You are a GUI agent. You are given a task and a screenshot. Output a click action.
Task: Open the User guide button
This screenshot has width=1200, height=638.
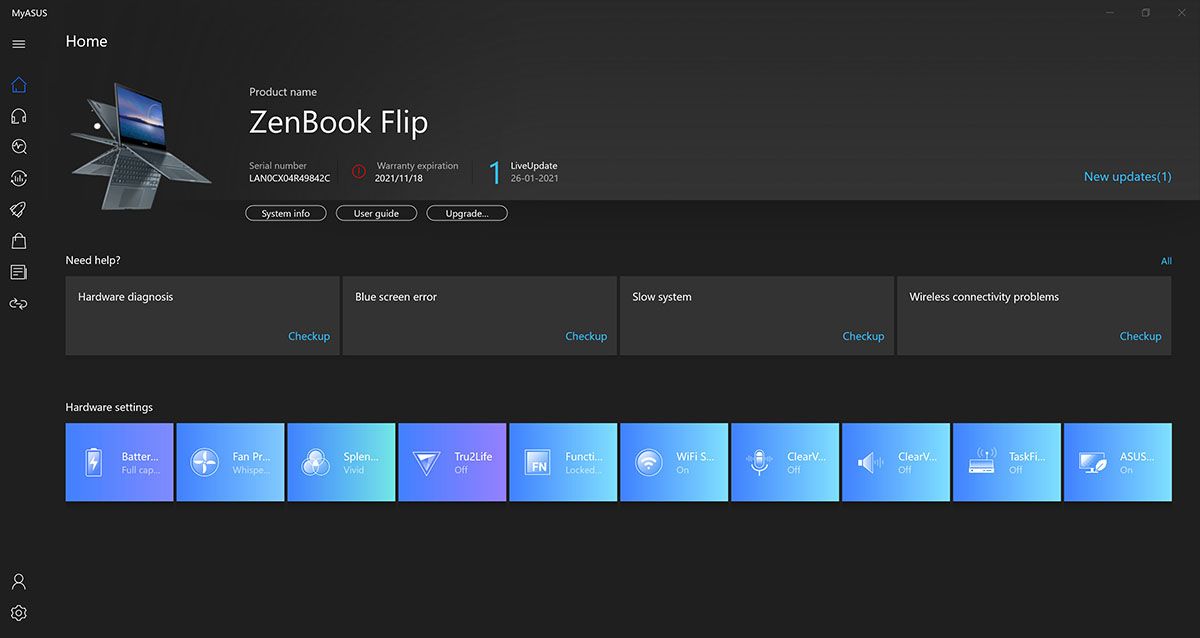[x=376, y=213]
